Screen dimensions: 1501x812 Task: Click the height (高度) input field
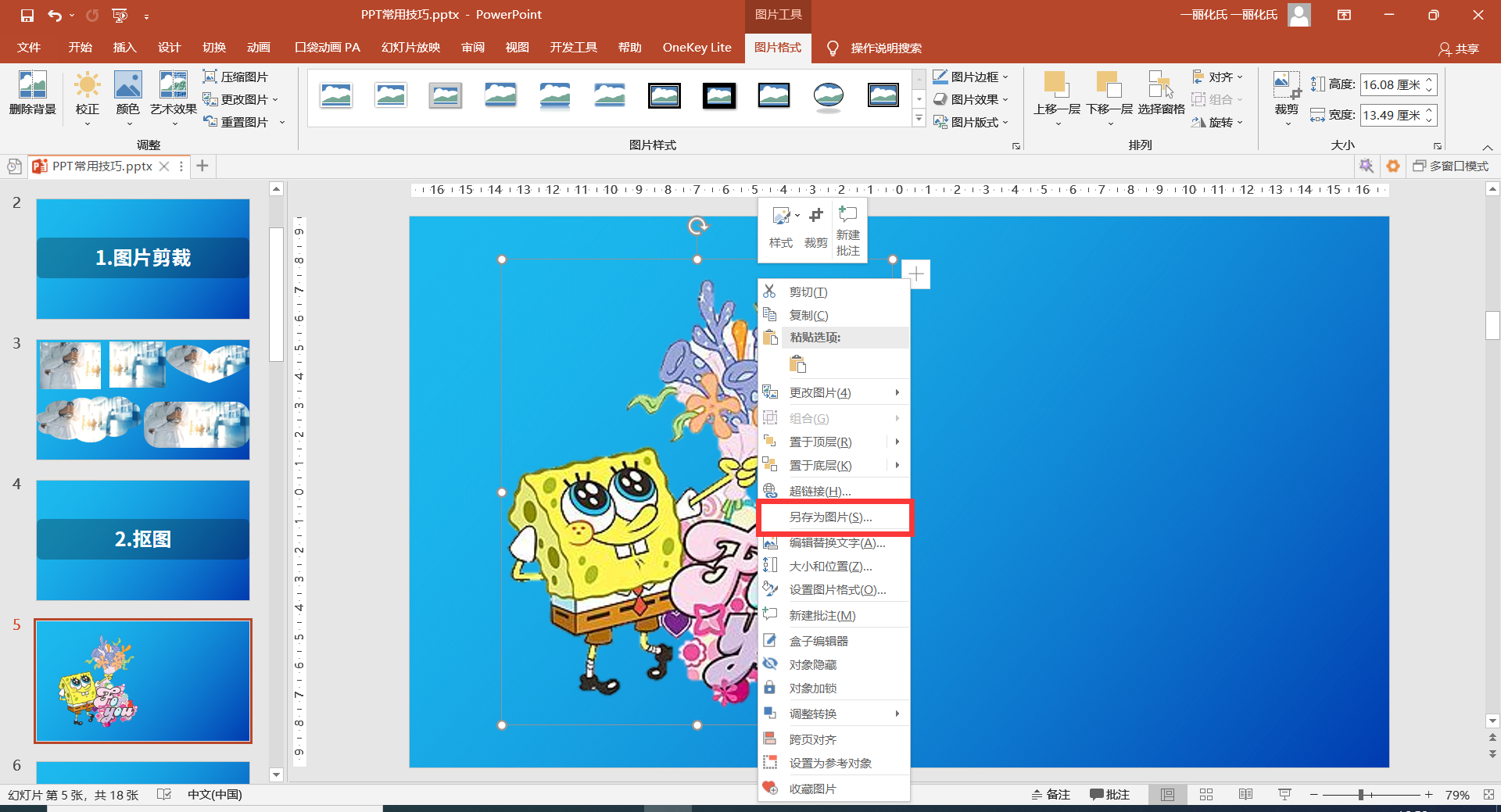click(1392, 84)
